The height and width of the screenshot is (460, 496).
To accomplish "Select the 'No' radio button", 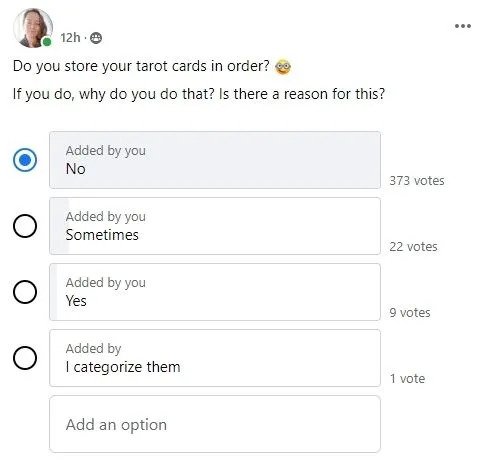I will [25, 160].
